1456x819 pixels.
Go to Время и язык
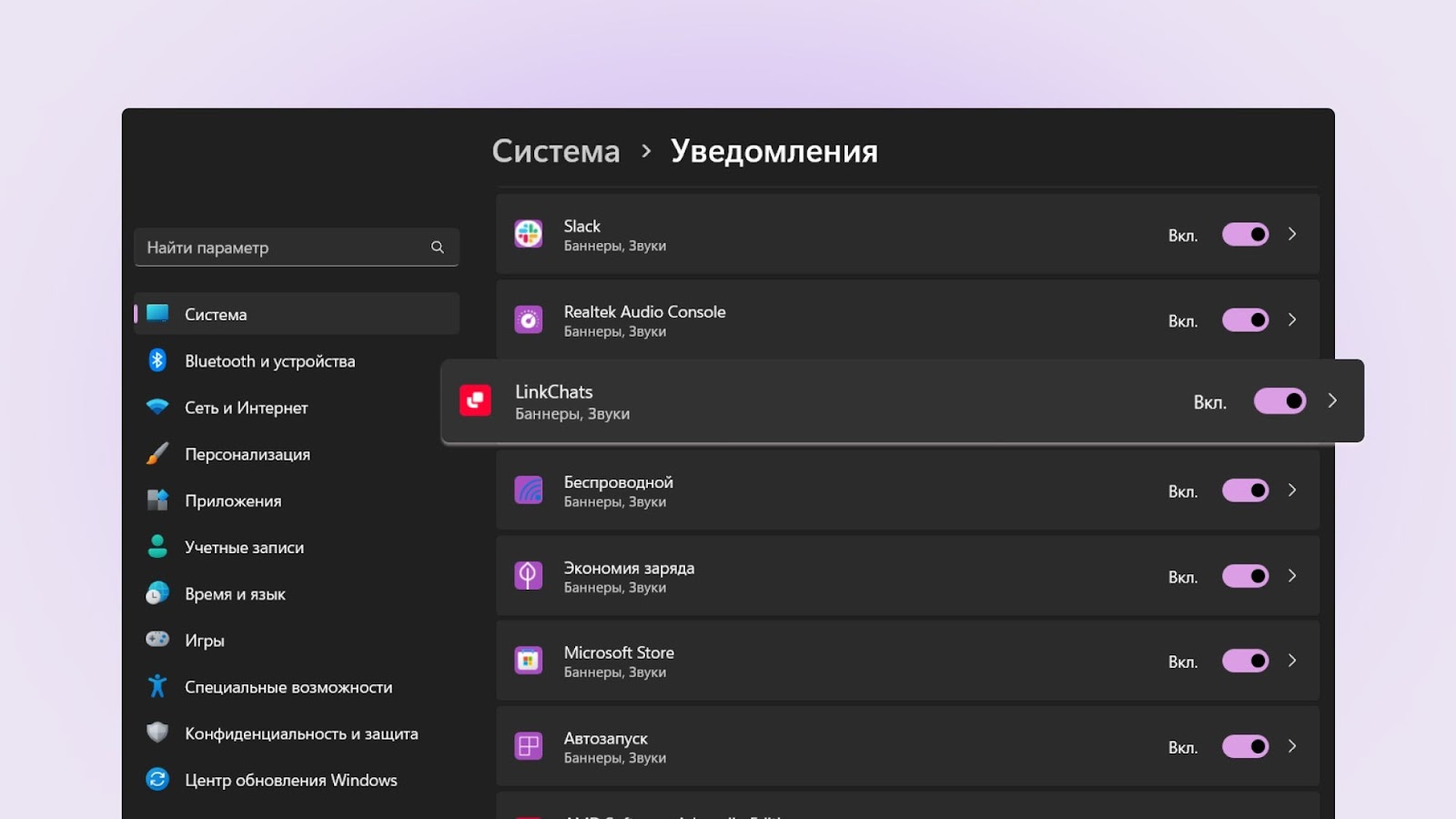(297, 593)
